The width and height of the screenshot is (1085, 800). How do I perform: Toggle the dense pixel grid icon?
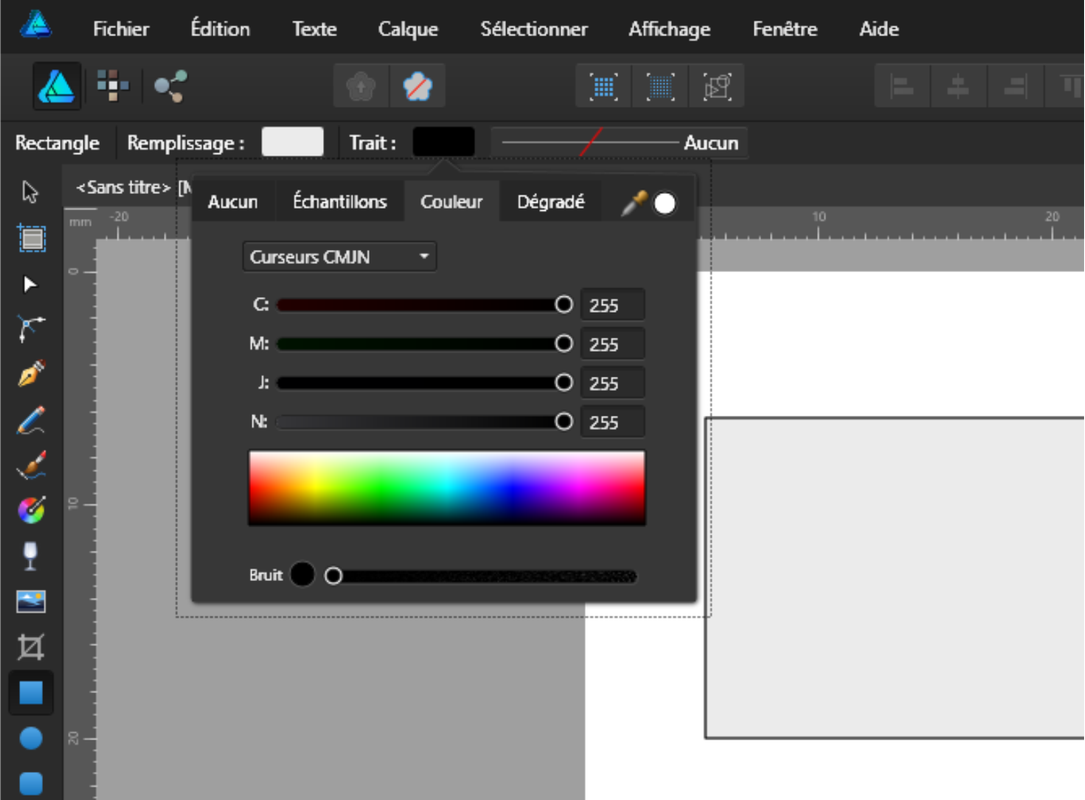(x=660, y=87)
